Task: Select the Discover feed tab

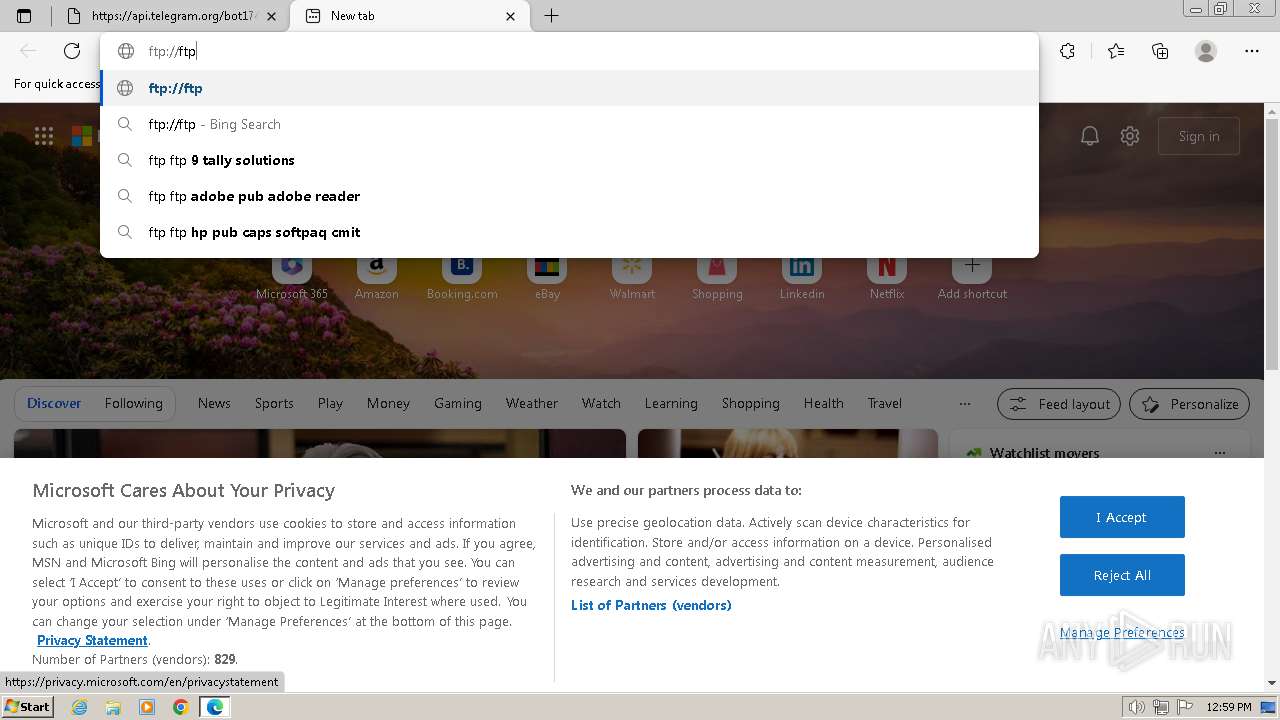Action: pos(54,403)
